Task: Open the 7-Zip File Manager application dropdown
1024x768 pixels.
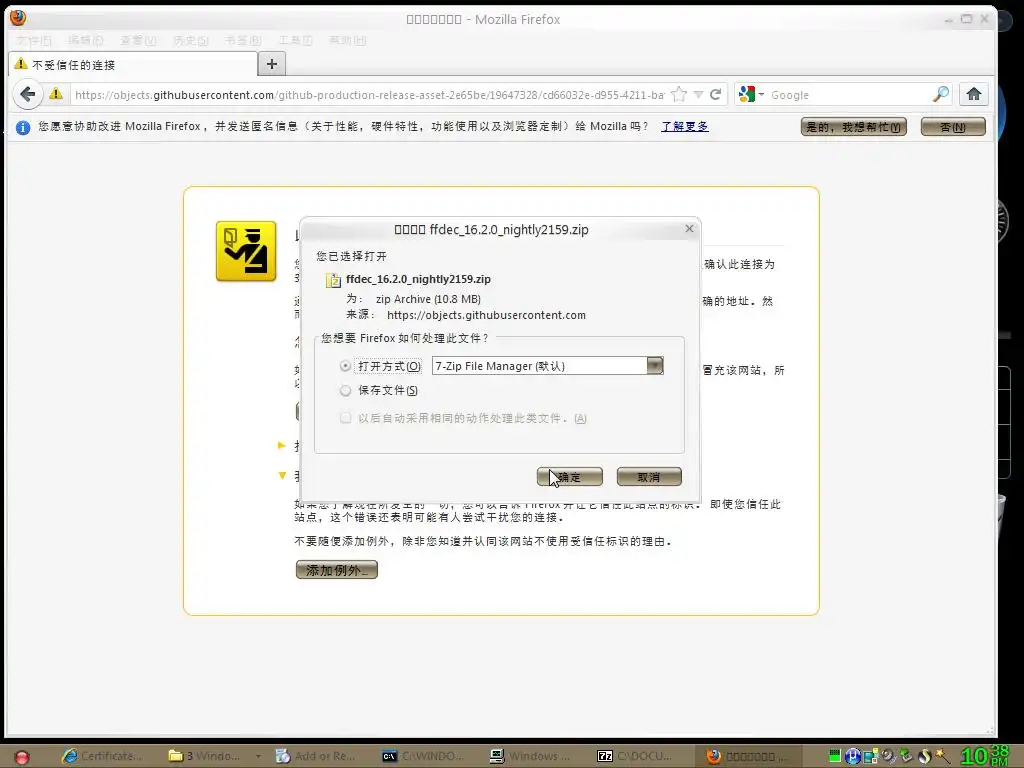Action: coord(655,366)
